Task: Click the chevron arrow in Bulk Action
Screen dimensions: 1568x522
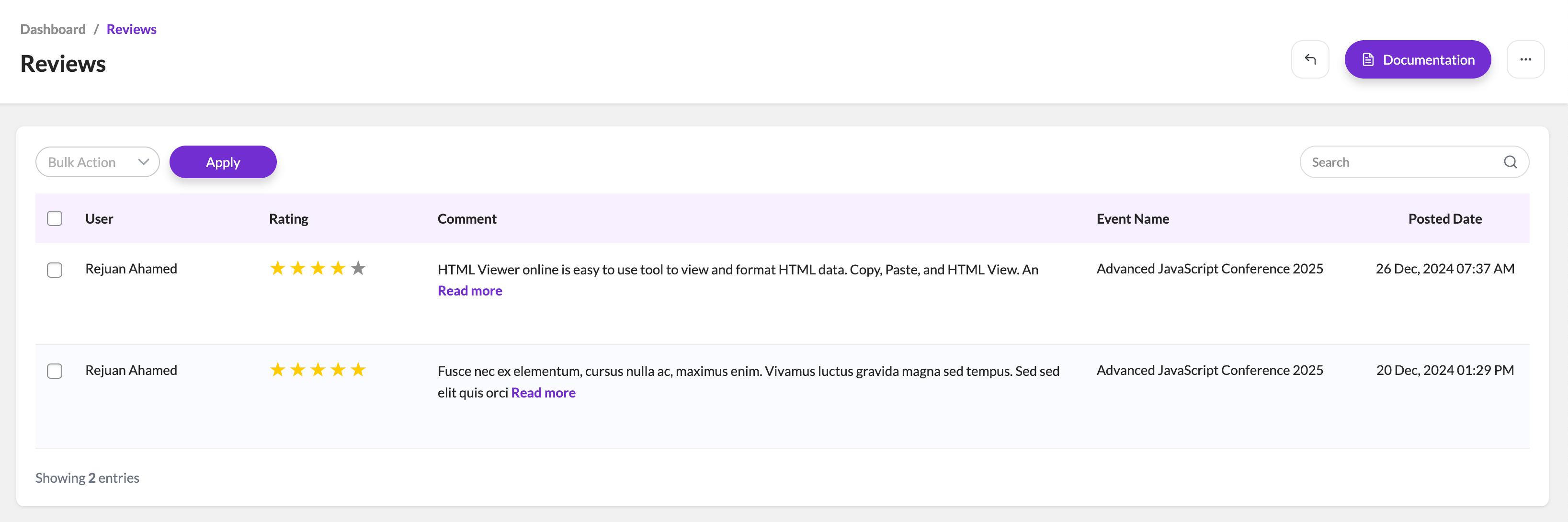Action: coord(144,162)
